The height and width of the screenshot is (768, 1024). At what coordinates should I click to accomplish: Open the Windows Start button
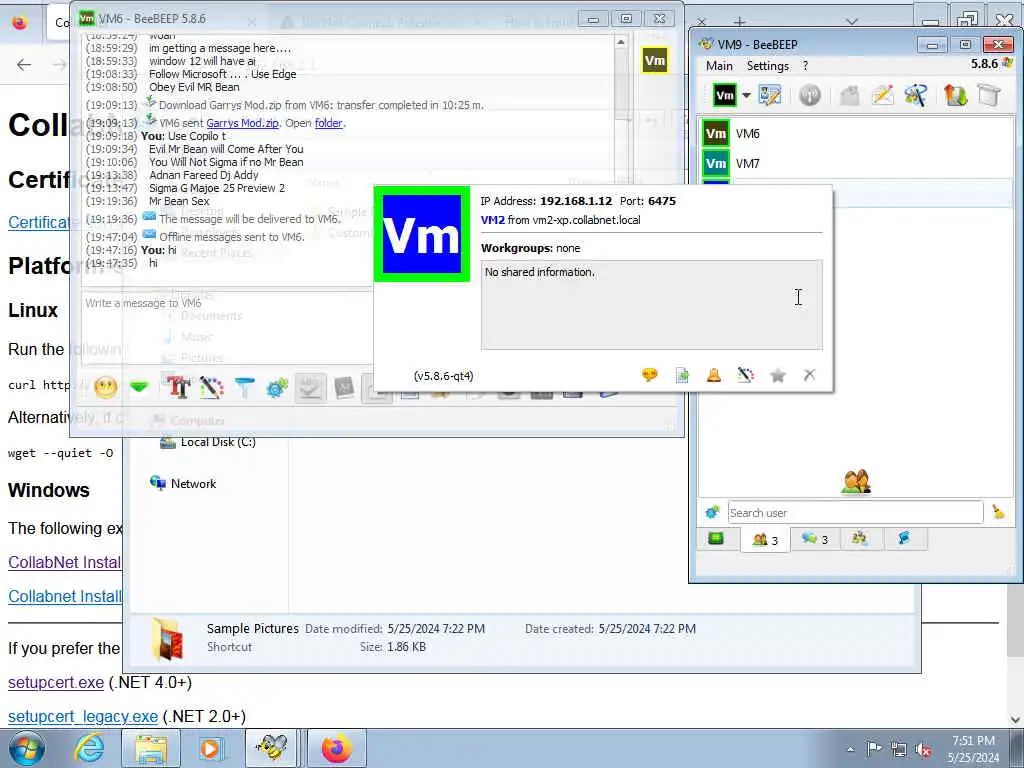pyautogui.click(x=27, y=748)
